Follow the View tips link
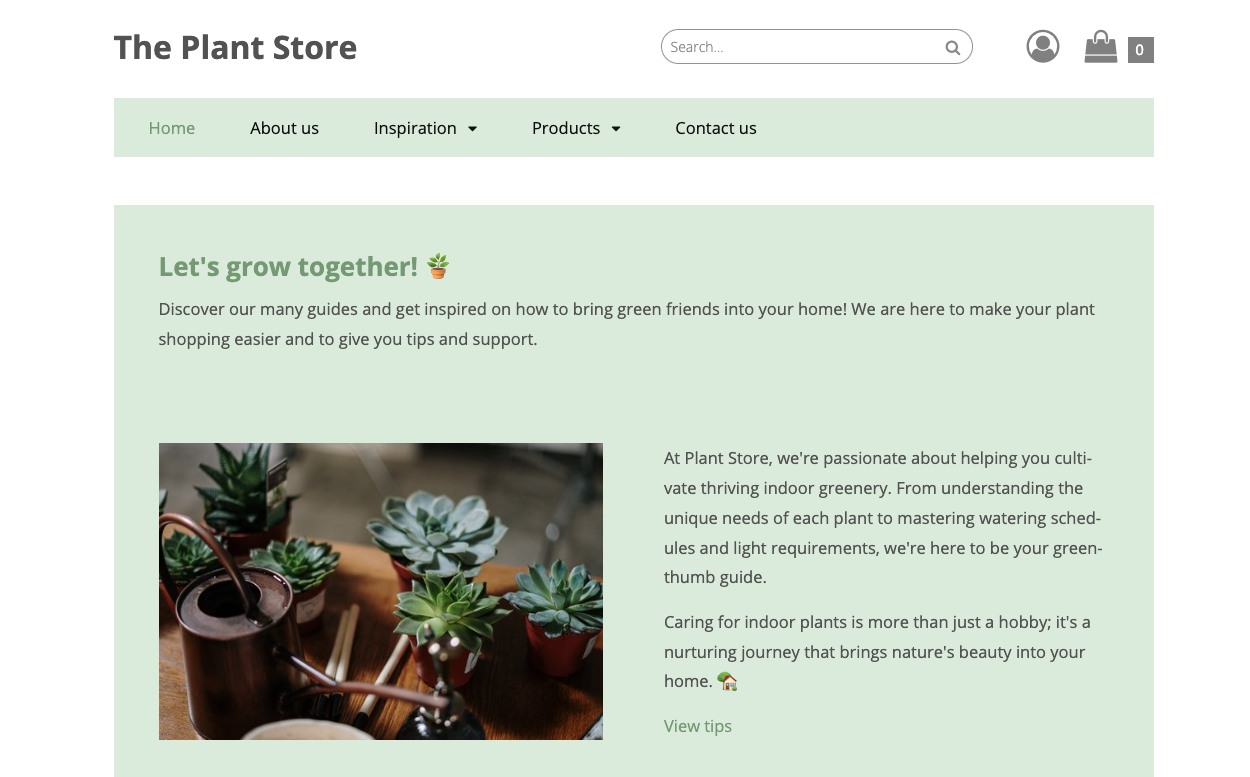 [x=698, y=726]
